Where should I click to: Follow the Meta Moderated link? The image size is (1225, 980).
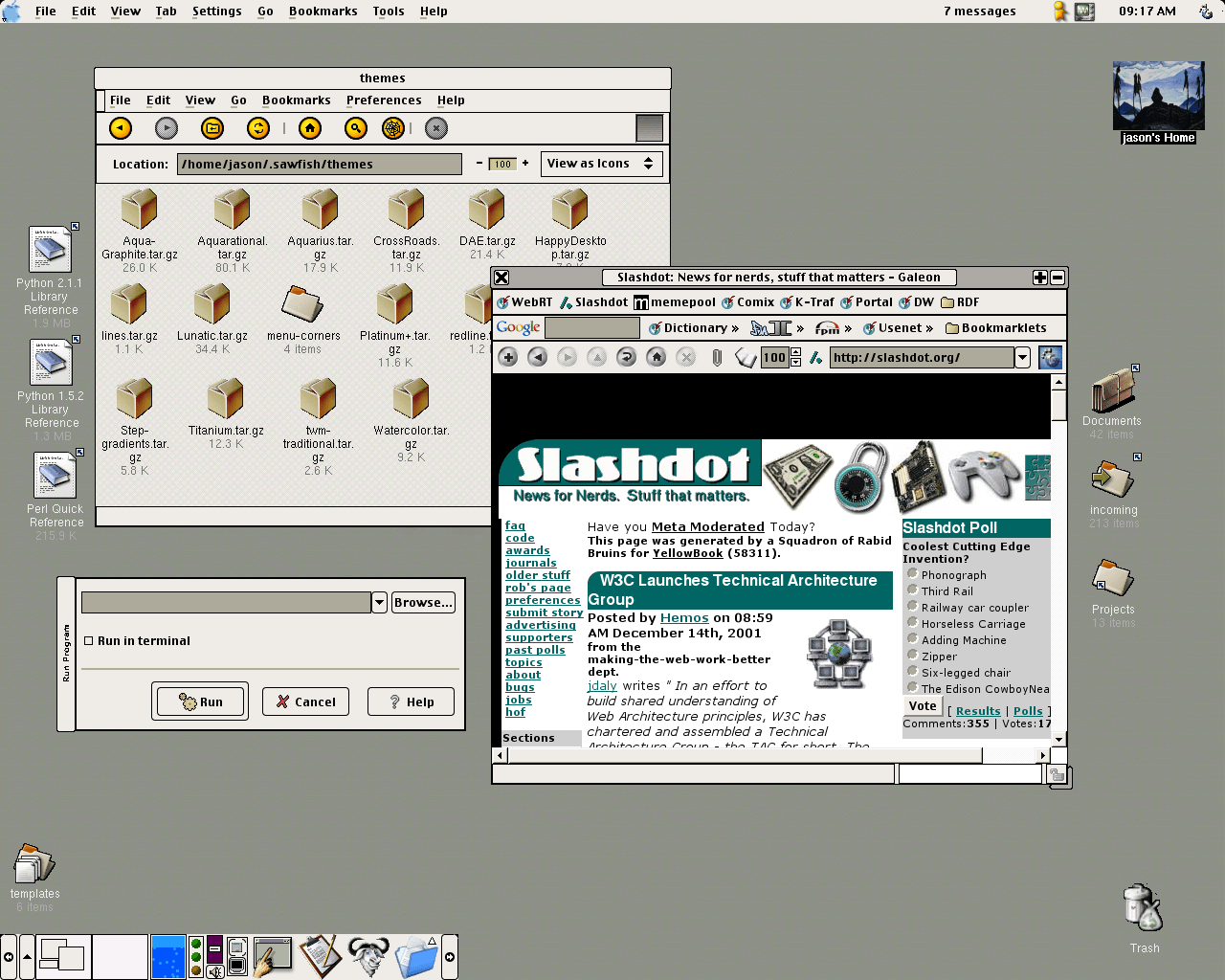707,526
